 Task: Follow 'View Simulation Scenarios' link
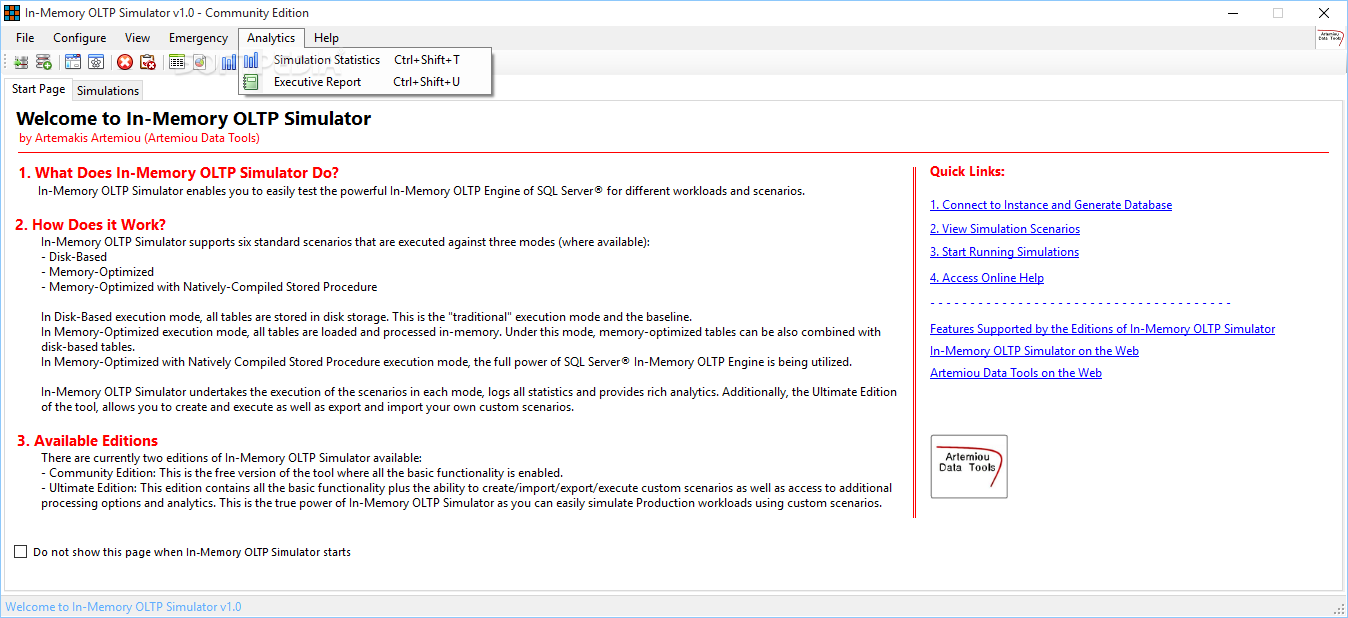(1005, 229)
